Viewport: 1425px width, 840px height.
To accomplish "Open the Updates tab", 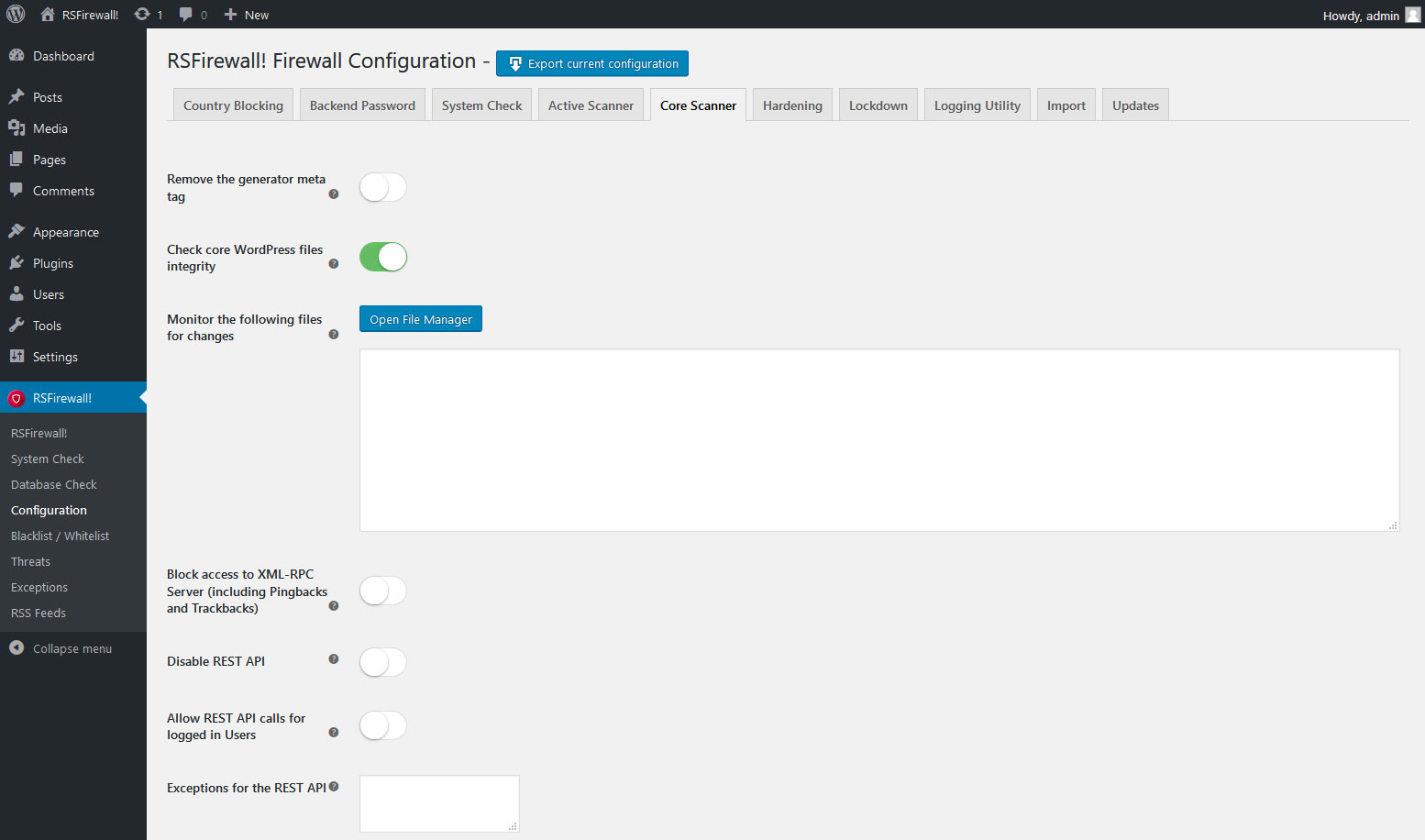I will [x=1135, y=105].
